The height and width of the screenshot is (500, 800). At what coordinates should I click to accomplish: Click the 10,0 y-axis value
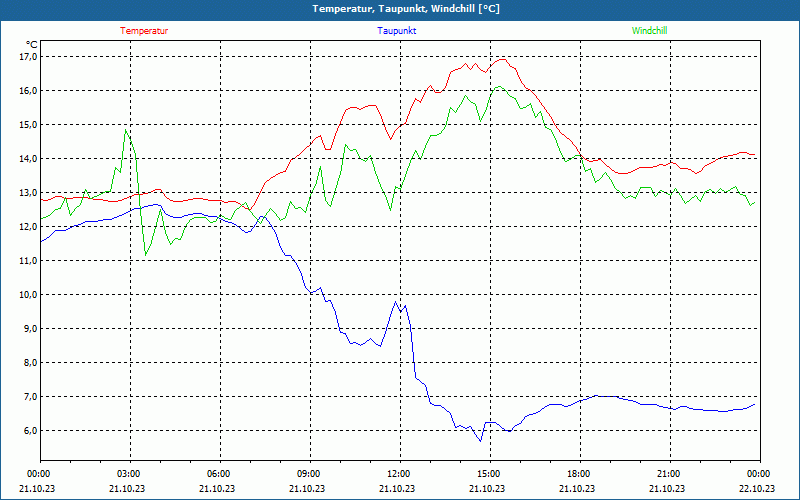point(29,294)
